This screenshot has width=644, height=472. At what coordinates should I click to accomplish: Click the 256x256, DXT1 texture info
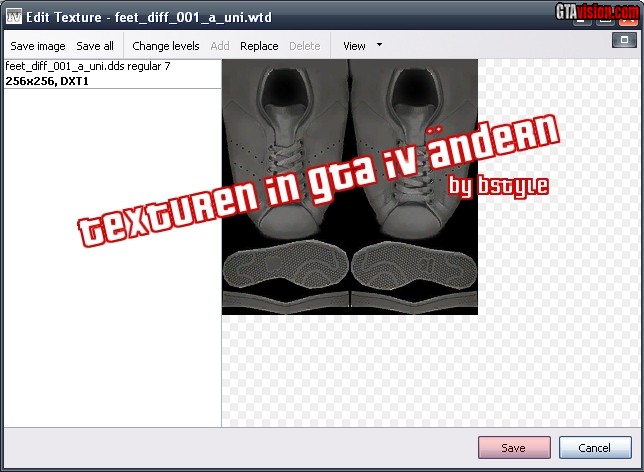click(47, 81)
